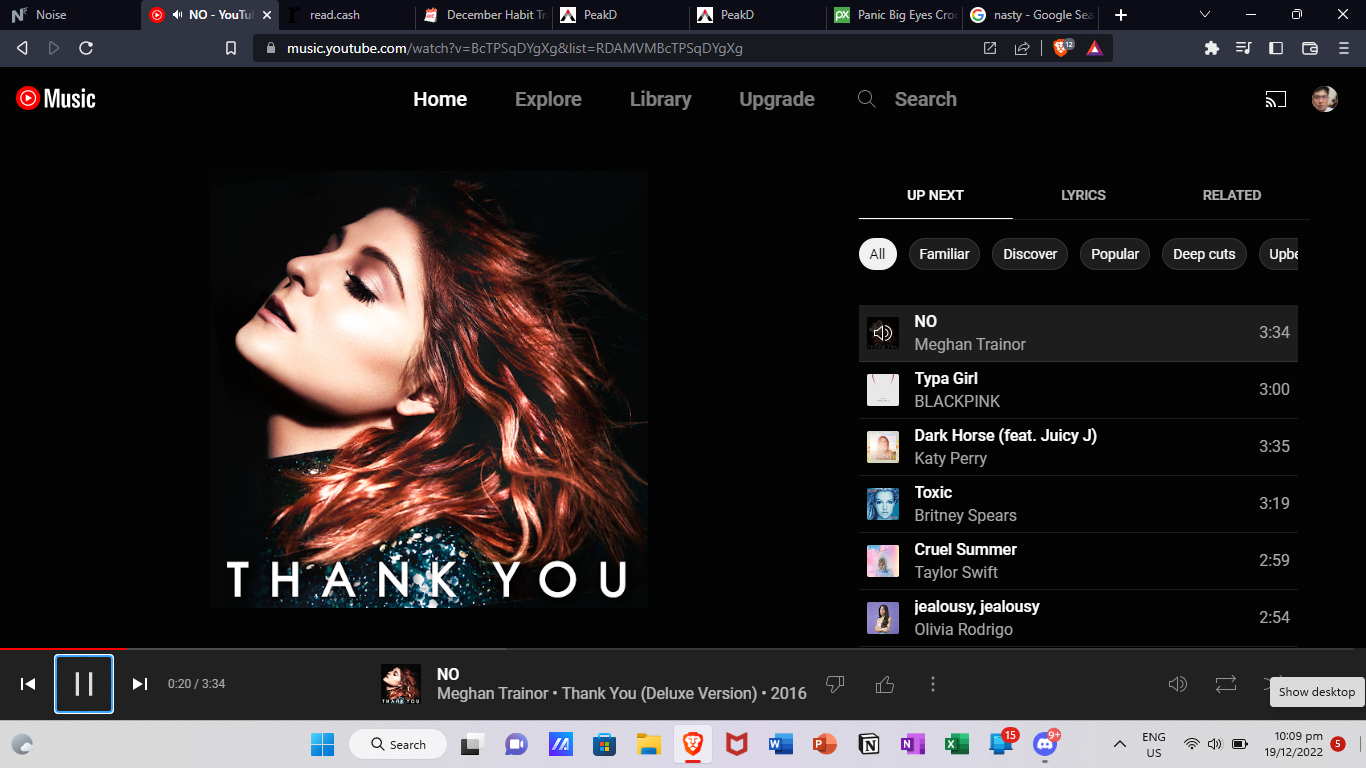This screenshot has width=1366, height=768.
Task: Open more options menu in player bar
Action: tap(933, 684)
